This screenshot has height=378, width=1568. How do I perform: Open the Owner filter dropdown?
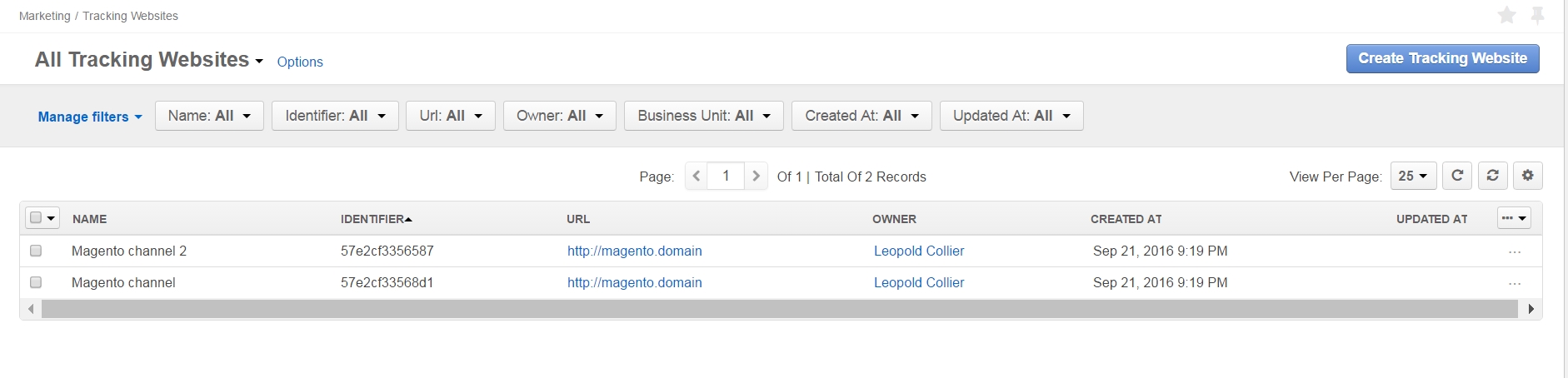560,116
